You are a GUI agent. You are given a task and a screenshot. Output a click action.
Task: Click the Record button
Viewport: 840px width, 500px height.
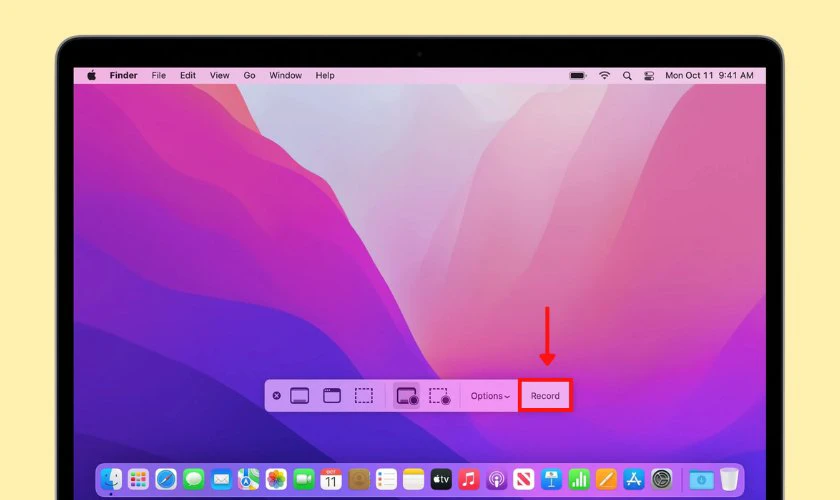545,396
